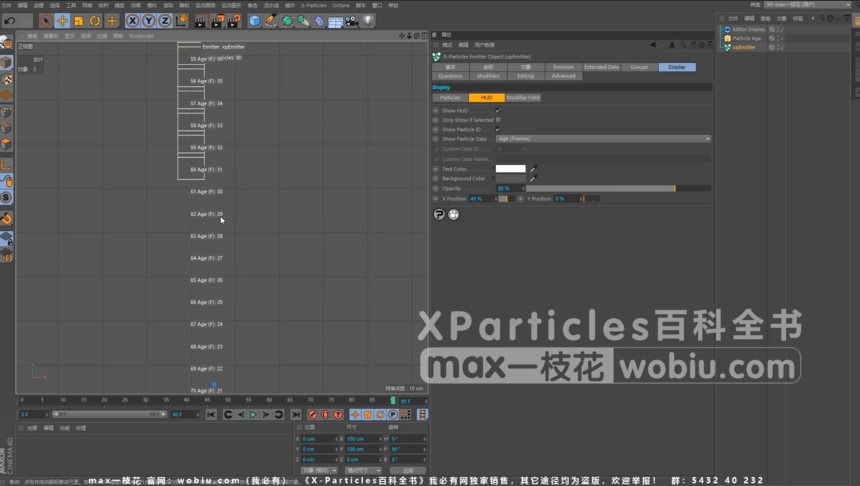The width and height of the screenshot is (860, 486).
Task: Open the Modifiers tab
Action: point(488,76)
